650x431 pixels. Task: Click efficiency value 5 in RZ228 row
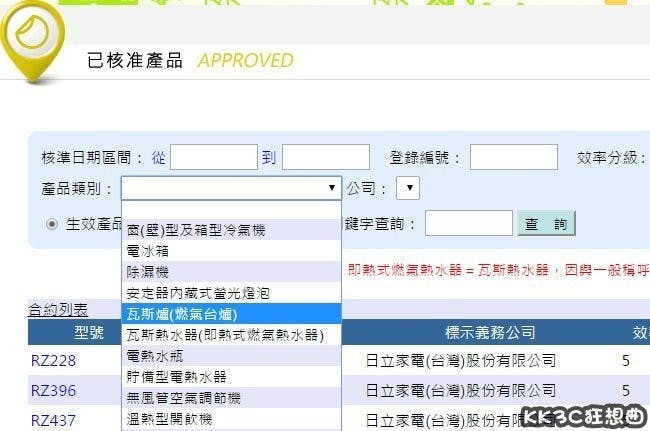626,361
